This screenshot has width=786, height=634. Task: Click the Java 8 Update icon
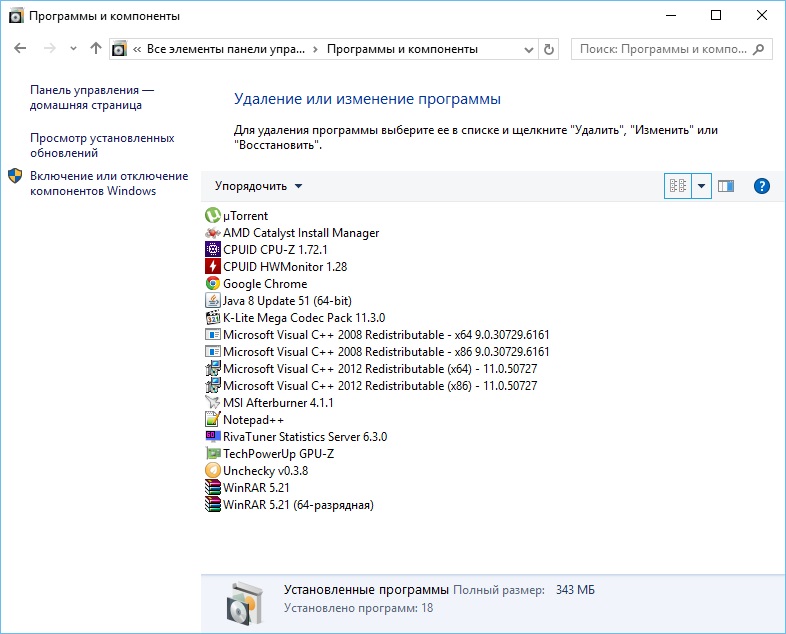point(213,301)
